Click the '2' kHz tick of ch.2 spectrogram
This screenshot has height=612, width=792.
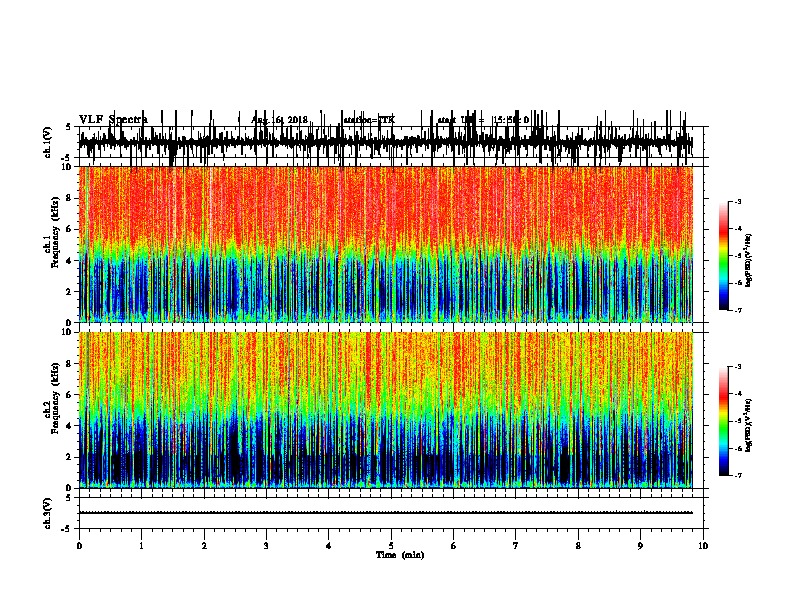tap(70, 457)
